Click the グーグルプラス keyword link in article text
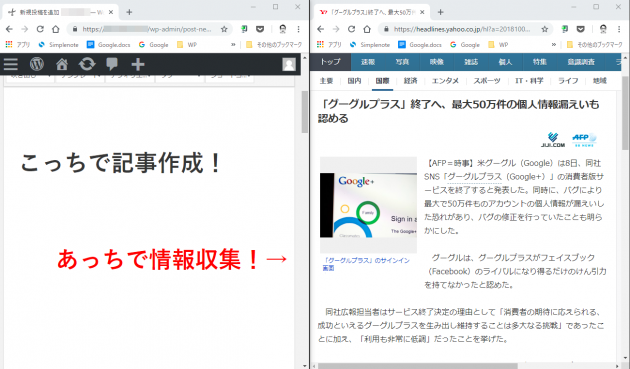 (475, 176)
